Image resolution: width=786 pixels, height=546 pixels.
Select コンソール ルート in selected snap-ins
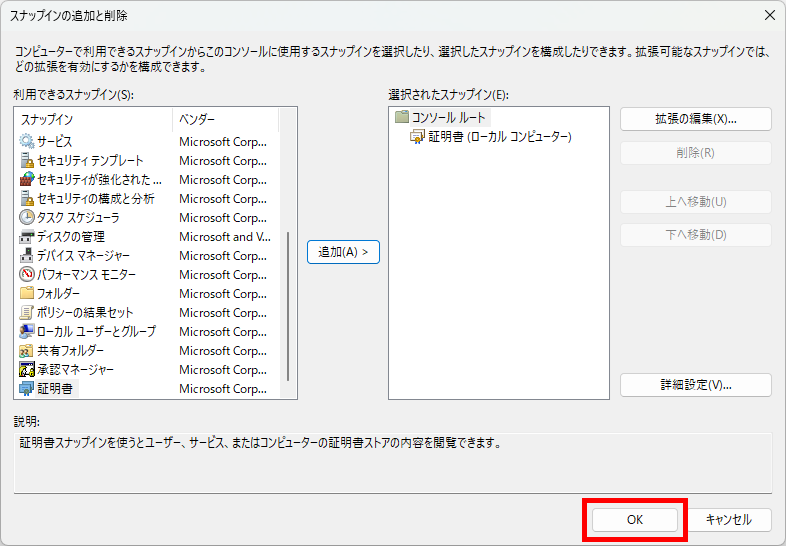pos(449,117)
